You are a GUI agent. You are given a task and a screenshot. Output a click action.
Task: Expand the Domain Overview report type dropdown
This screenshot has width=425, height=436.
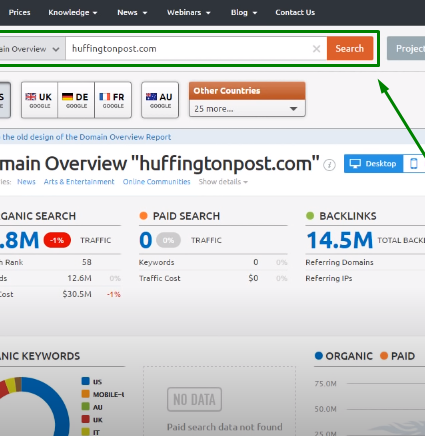point(30,49)
